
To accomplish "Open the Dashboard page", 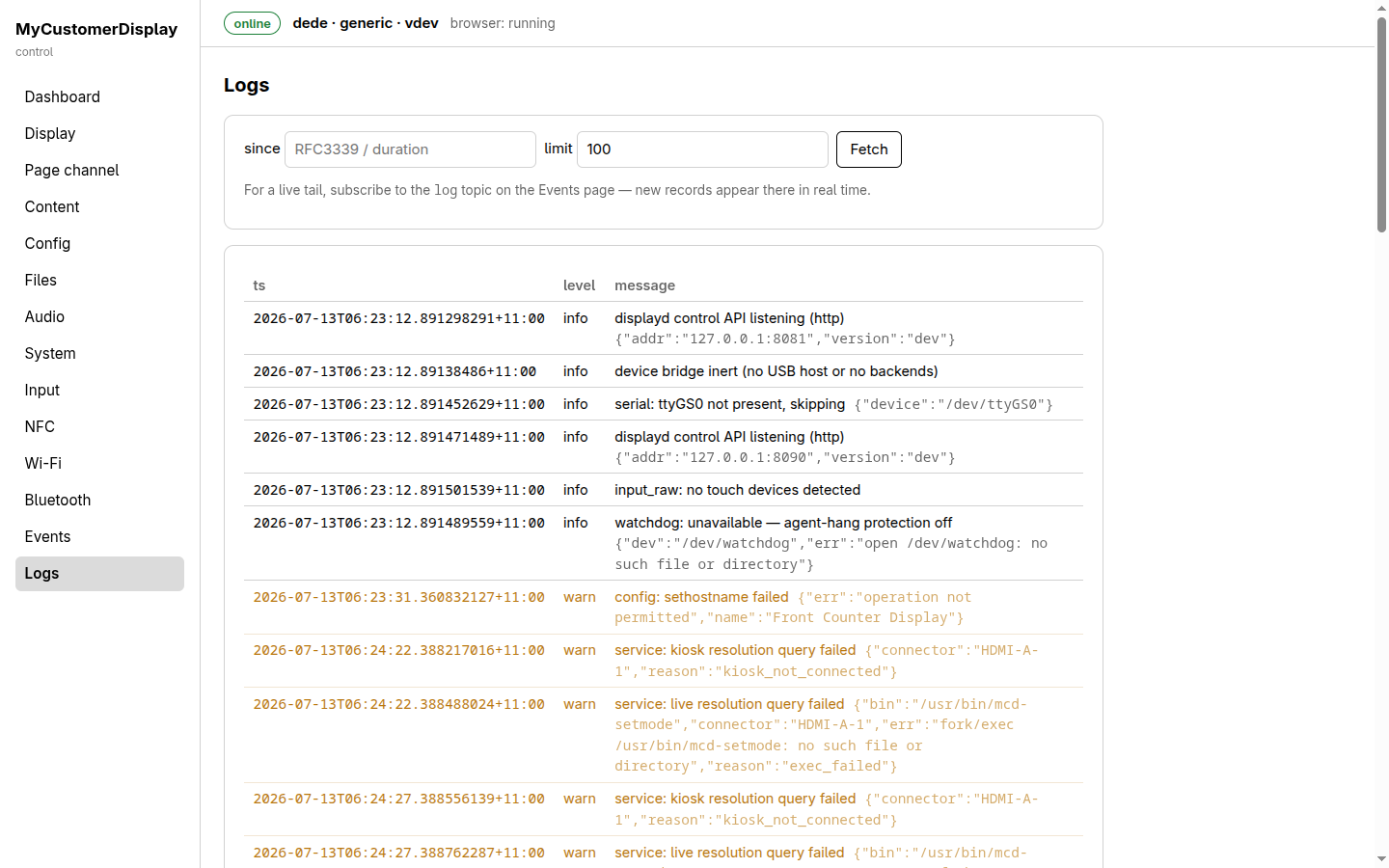I will pyautogui.click(x=99, y=96).
